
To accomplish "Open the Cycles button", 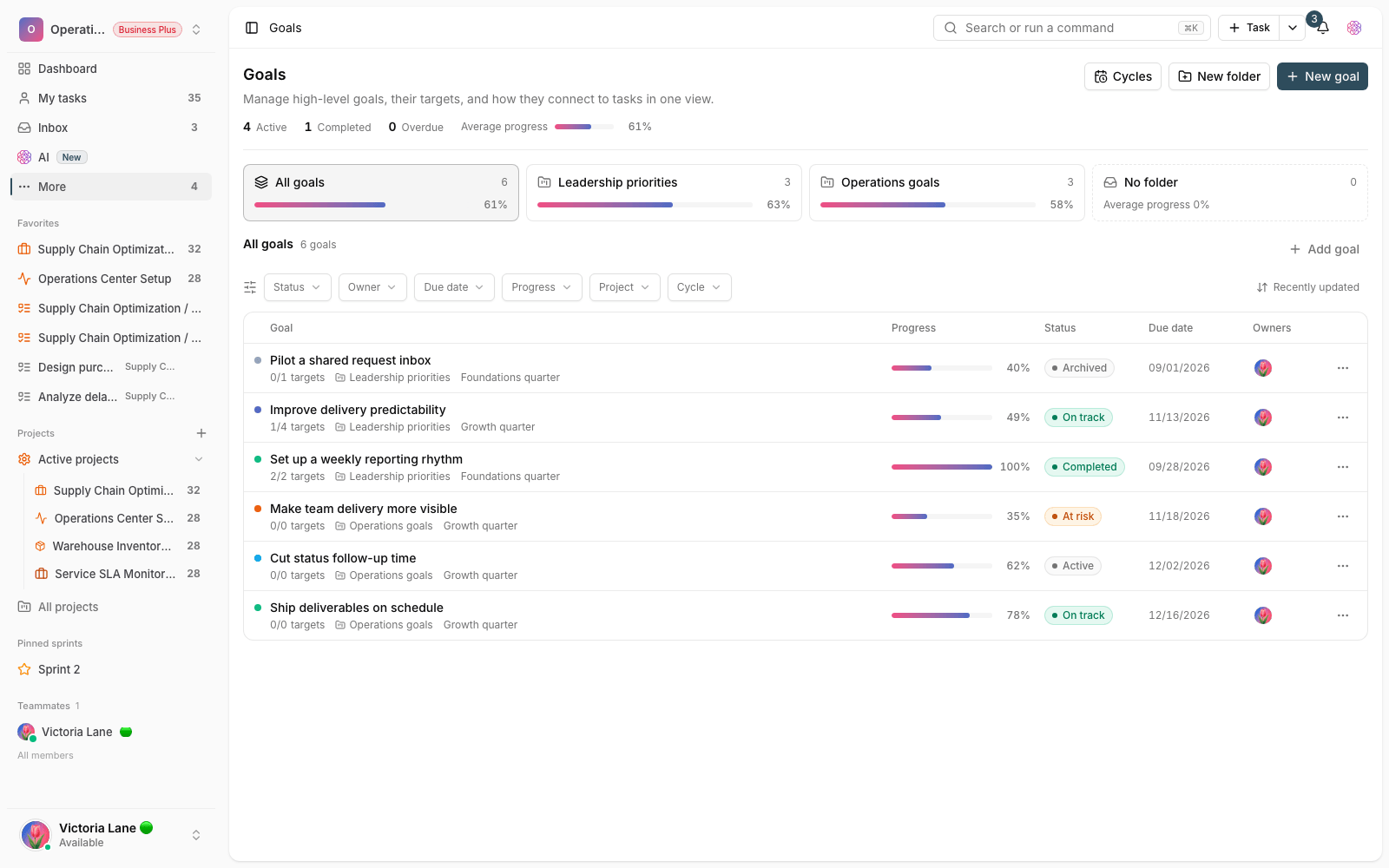I will (x=1122, y=76).
